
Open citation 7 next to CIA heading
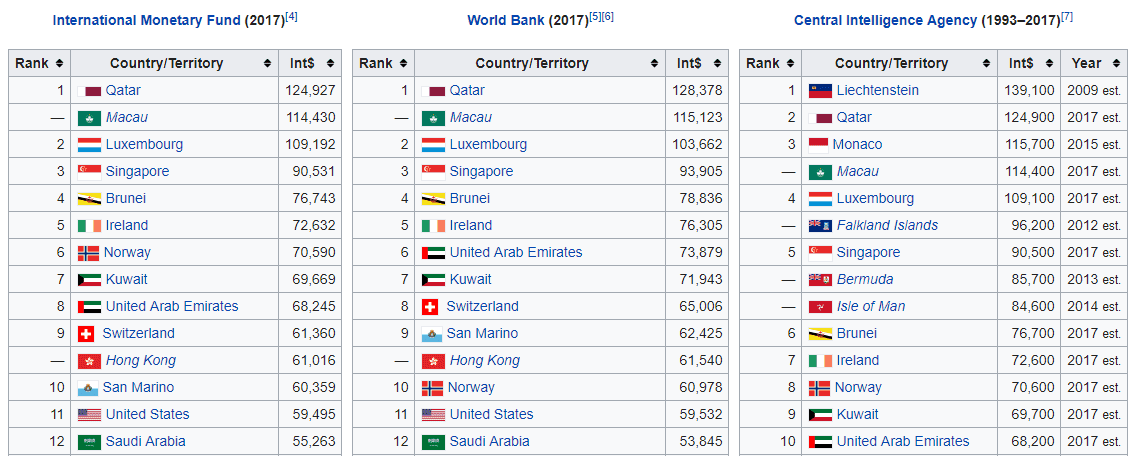point(1067,17)
